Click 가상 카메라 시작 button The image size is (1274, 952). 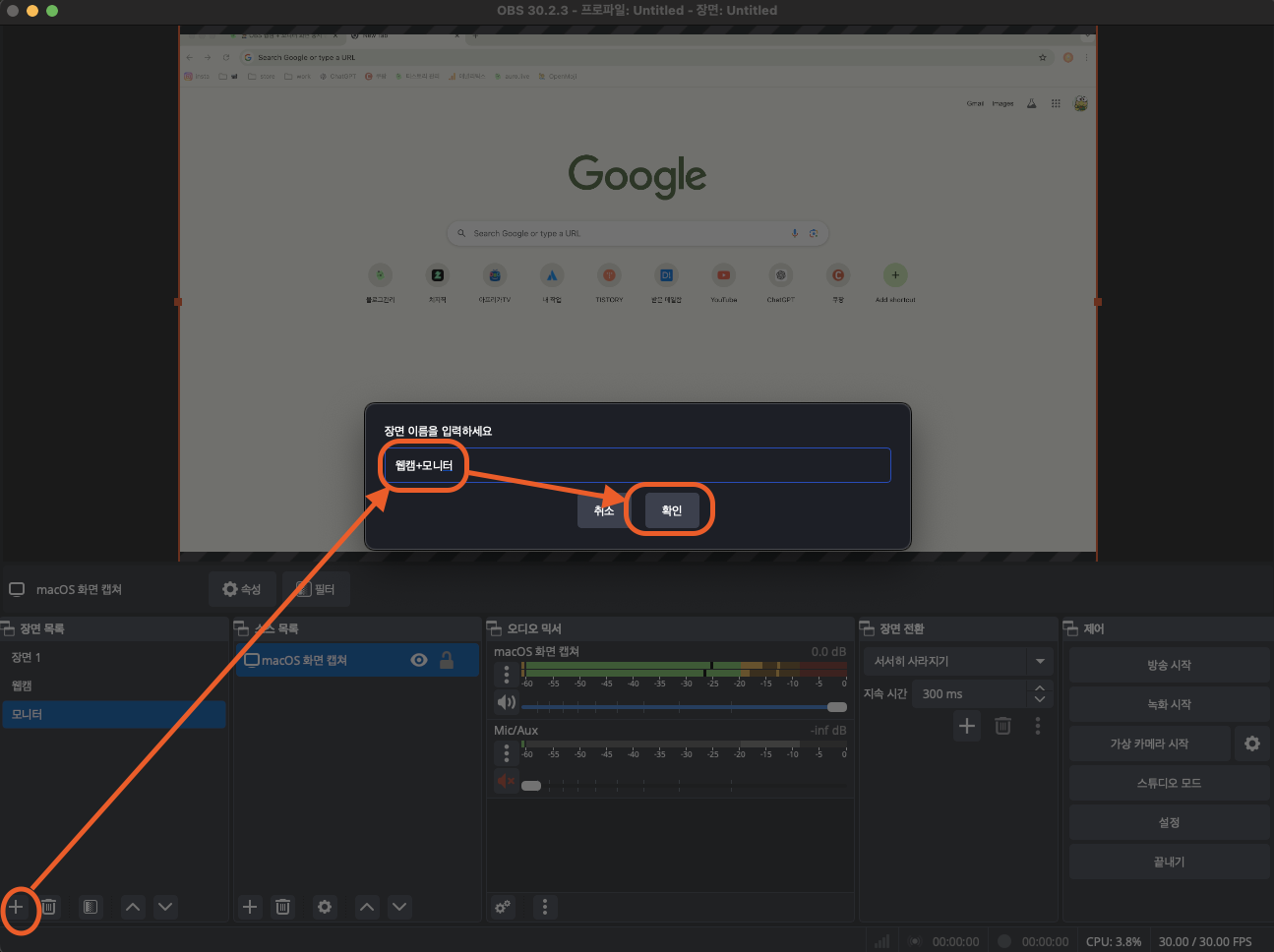click(1149, 744)
